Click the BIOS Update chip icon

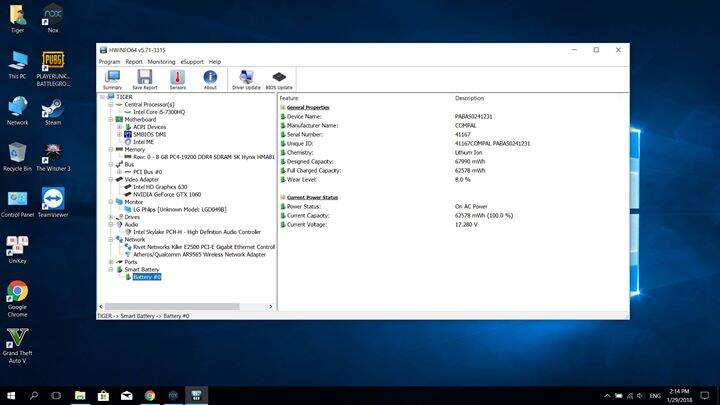278,79
